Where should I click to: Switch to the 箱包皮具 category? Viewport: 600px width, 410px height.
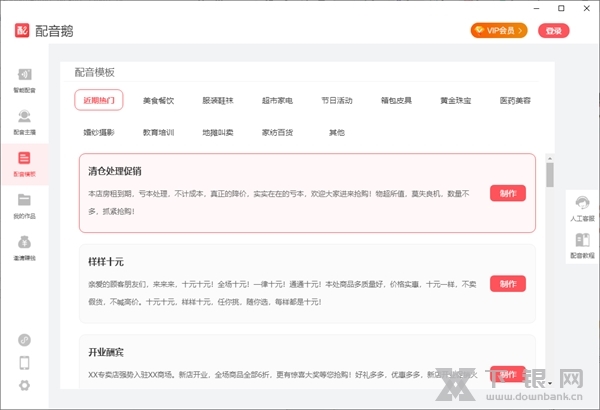396,101
